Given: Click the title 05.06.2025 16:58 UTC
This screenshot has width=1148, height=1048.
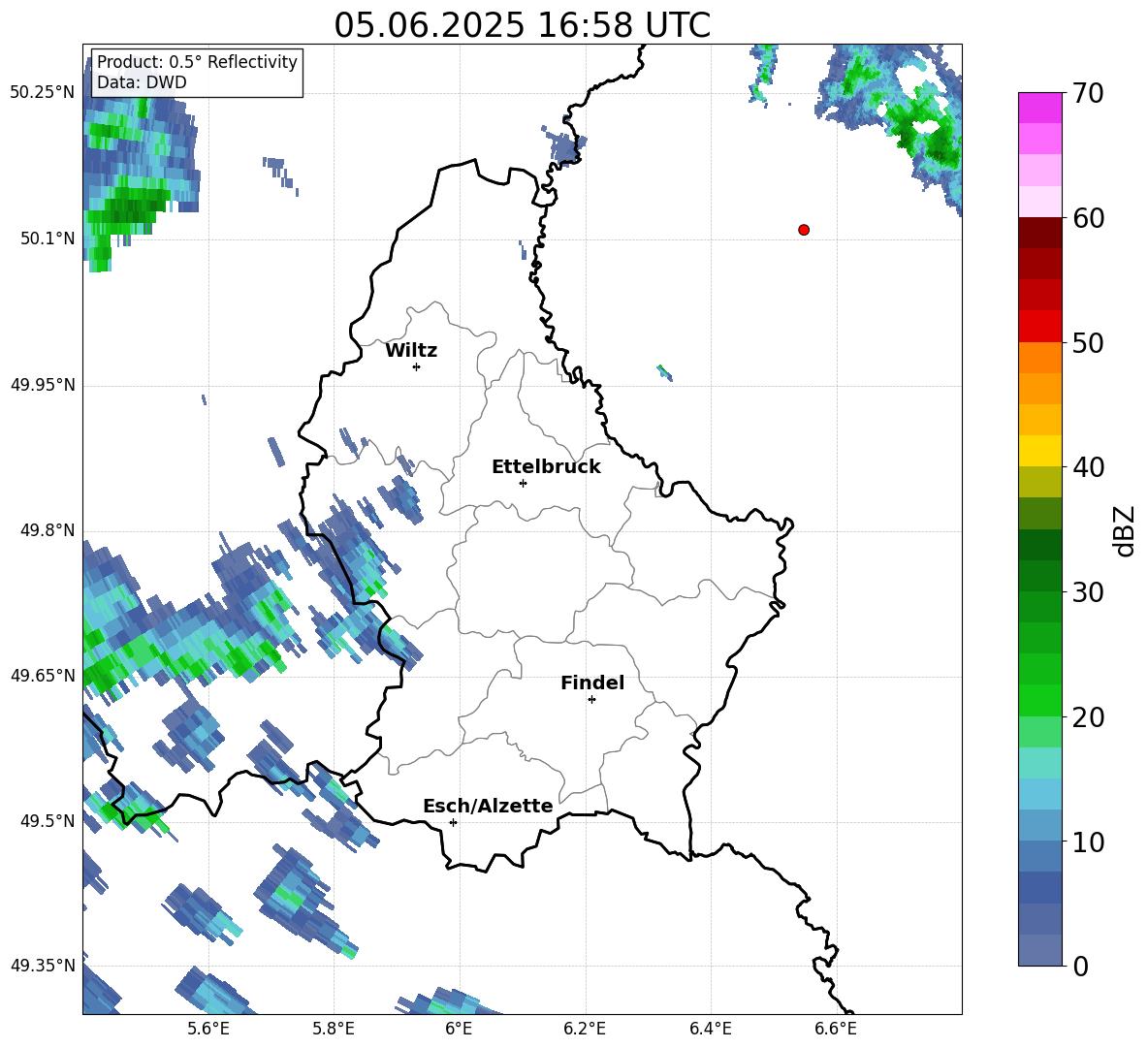Looking at the screenshot, I should (x=522, y=25).
